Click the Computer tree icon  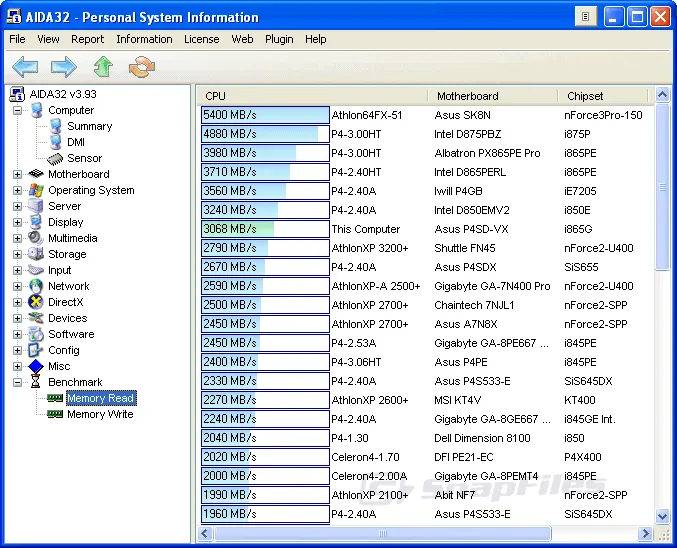pyautogui.click(x=37, y=110)
